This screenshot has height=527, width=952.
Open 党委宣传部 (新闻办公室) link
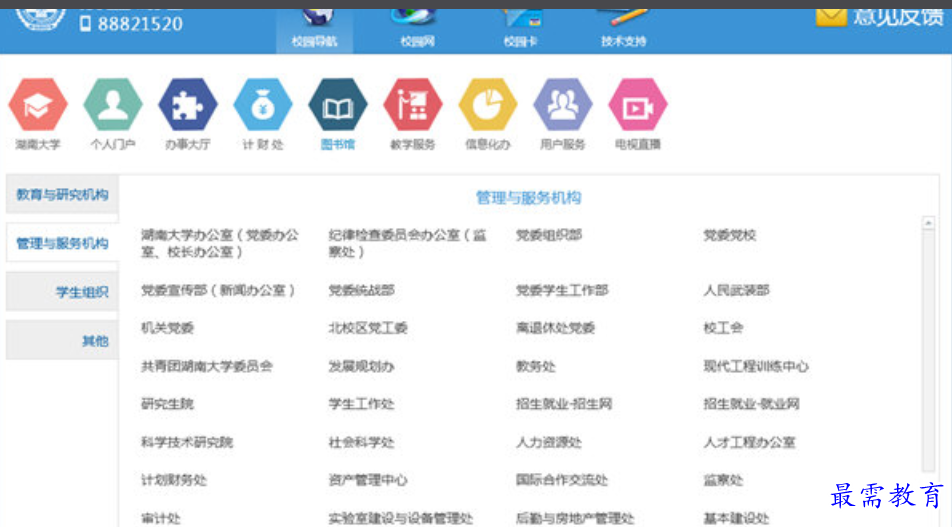[x=218, y=290]
